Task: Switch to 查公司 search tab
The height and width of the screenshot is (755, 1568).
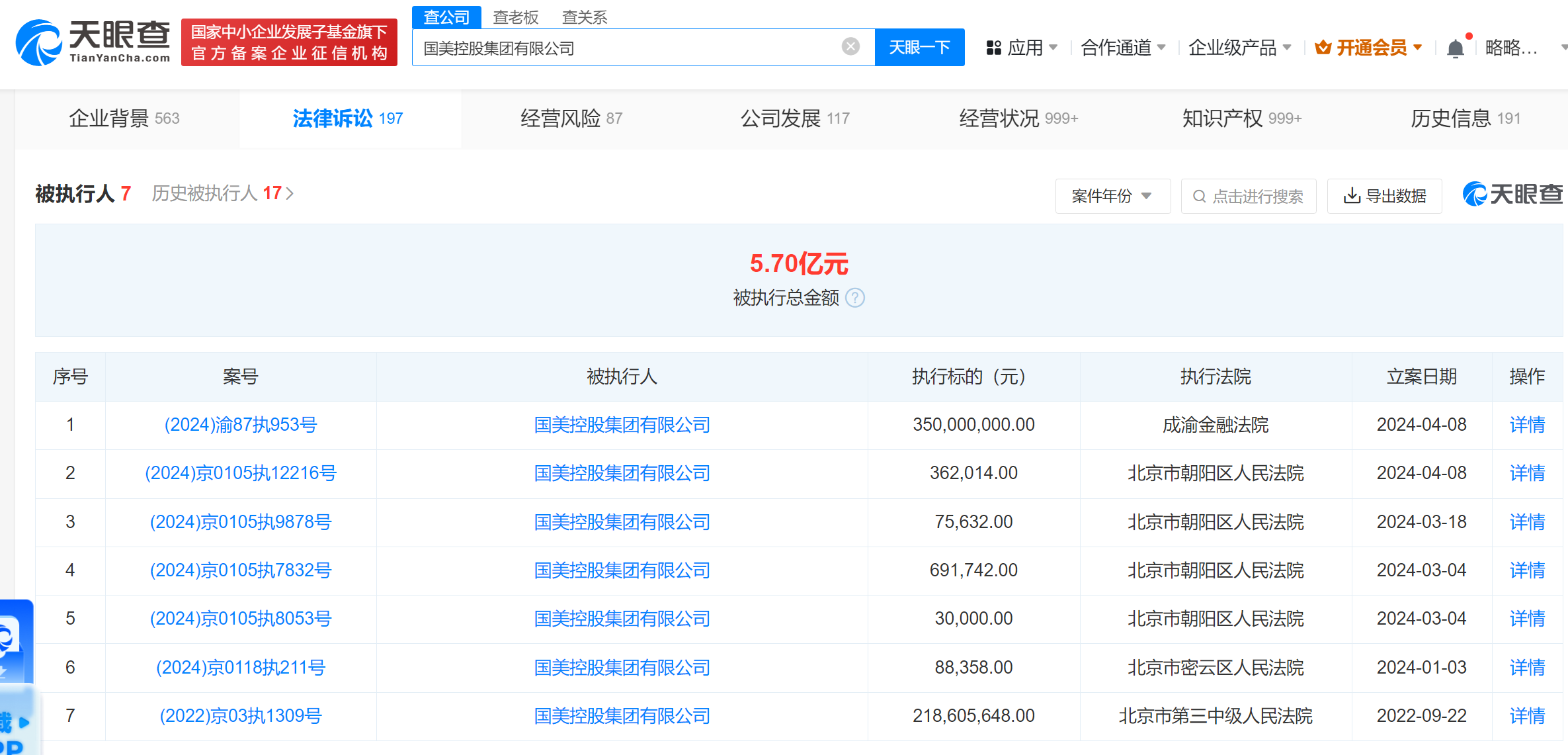Action: coord(446,17)
